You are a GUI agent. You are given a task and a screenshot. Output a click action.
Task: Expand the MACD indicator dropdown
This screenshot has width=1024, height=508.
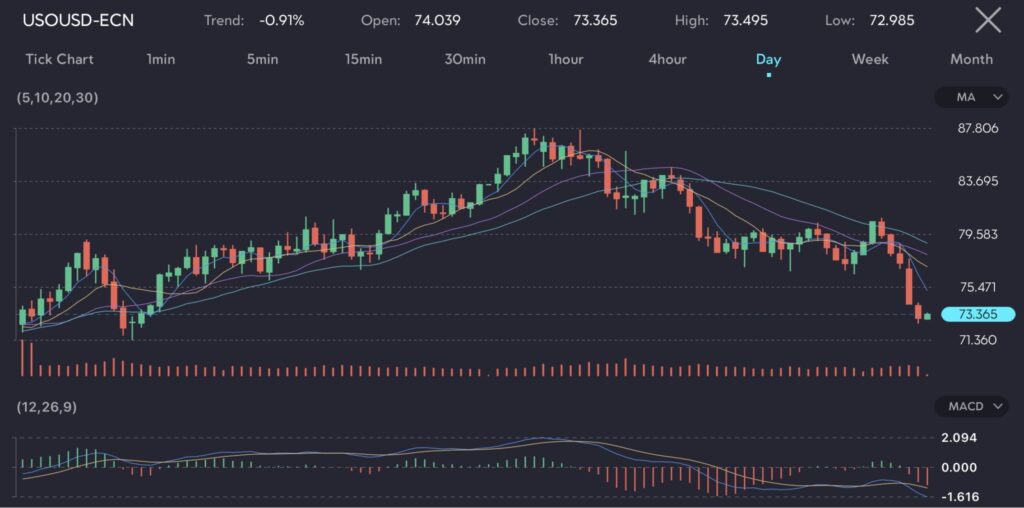971,406
